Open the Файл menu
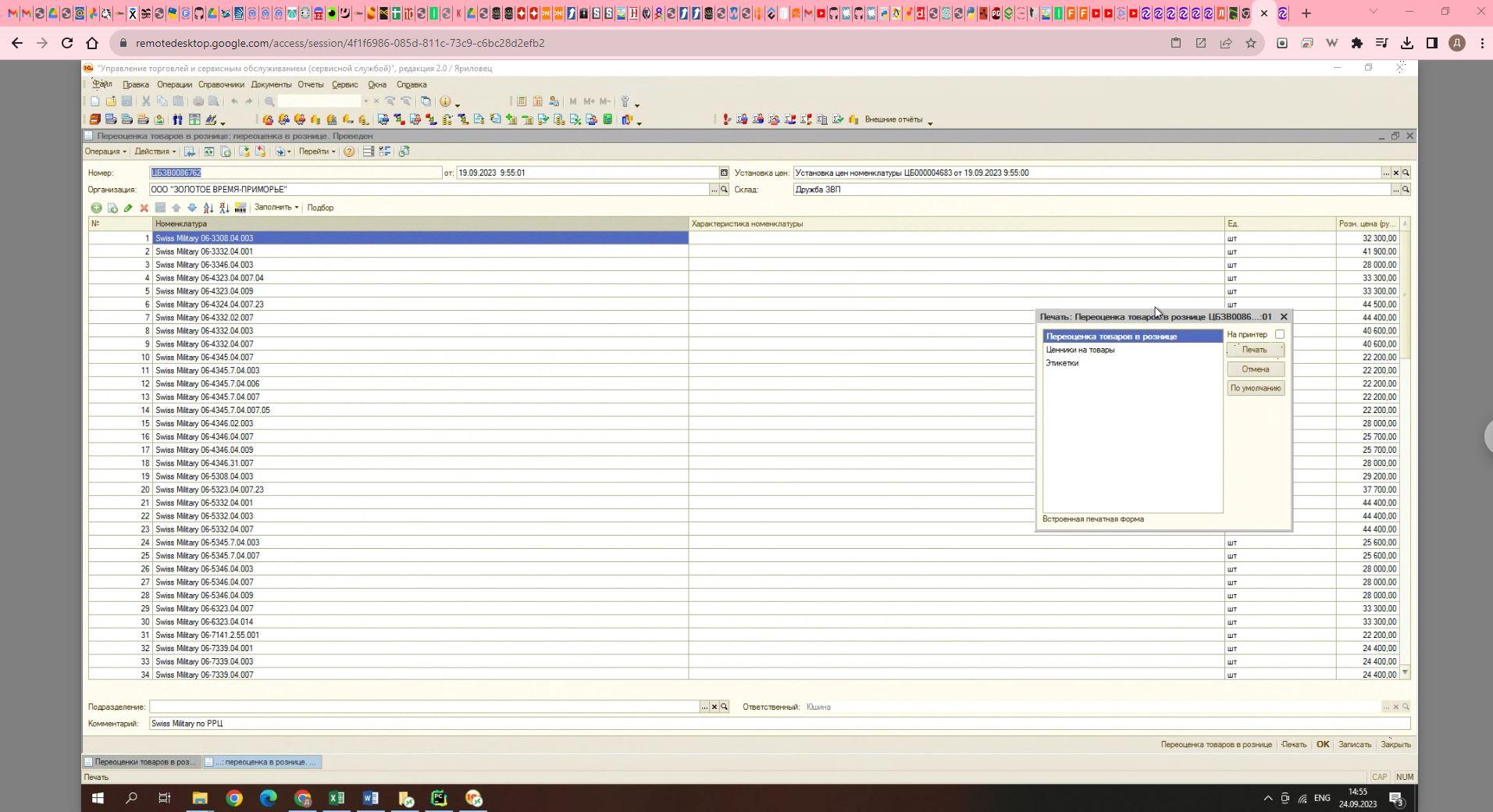The width and height of the screenshot is (1493, 812). [102, 84]
